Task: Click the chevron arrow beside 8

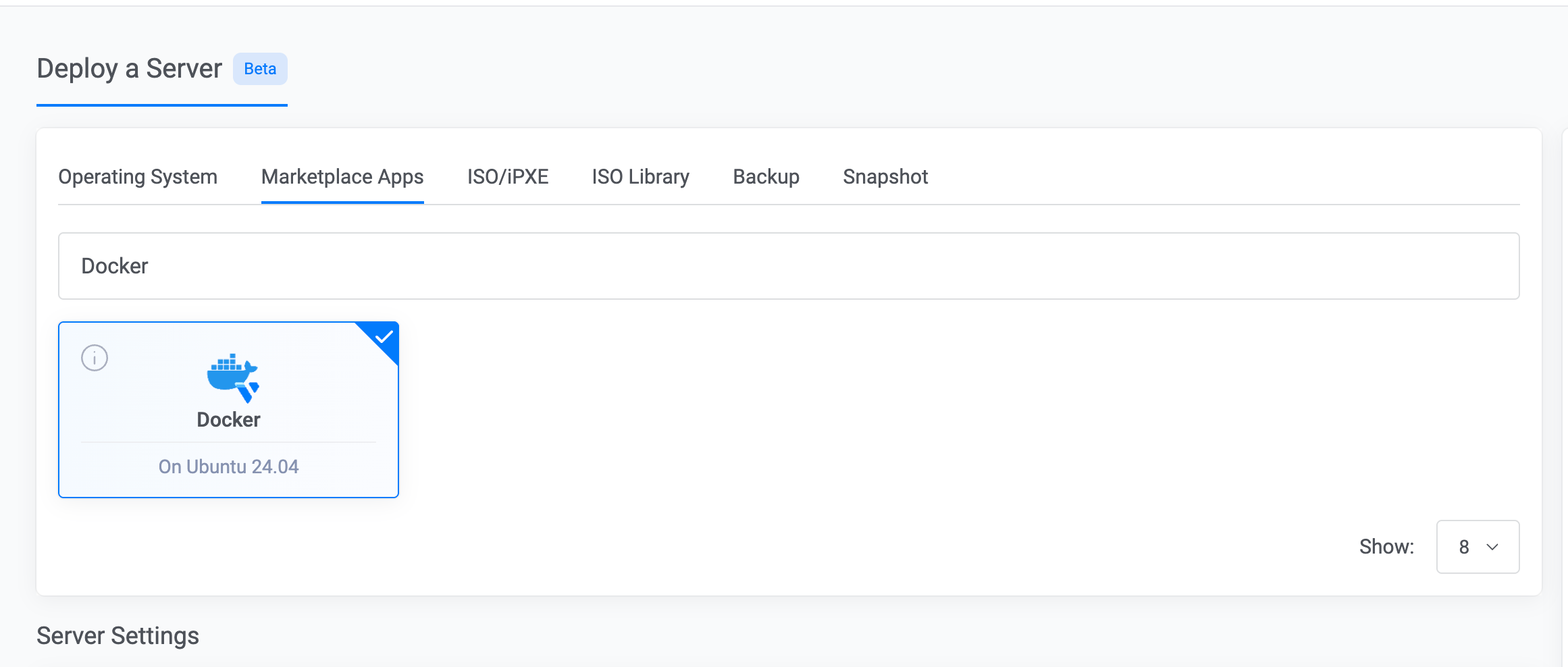Action: pos(1492,547)
